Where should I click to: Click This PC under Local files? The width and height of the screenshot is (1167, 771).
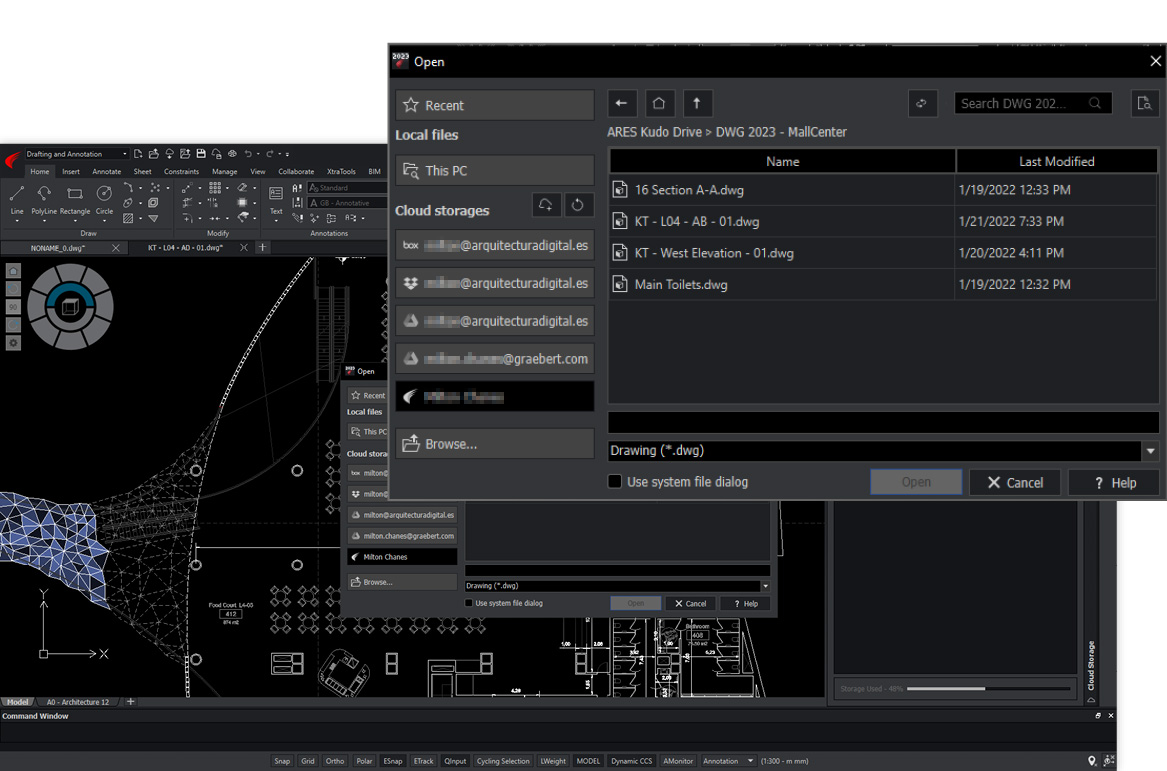(495, 170)
